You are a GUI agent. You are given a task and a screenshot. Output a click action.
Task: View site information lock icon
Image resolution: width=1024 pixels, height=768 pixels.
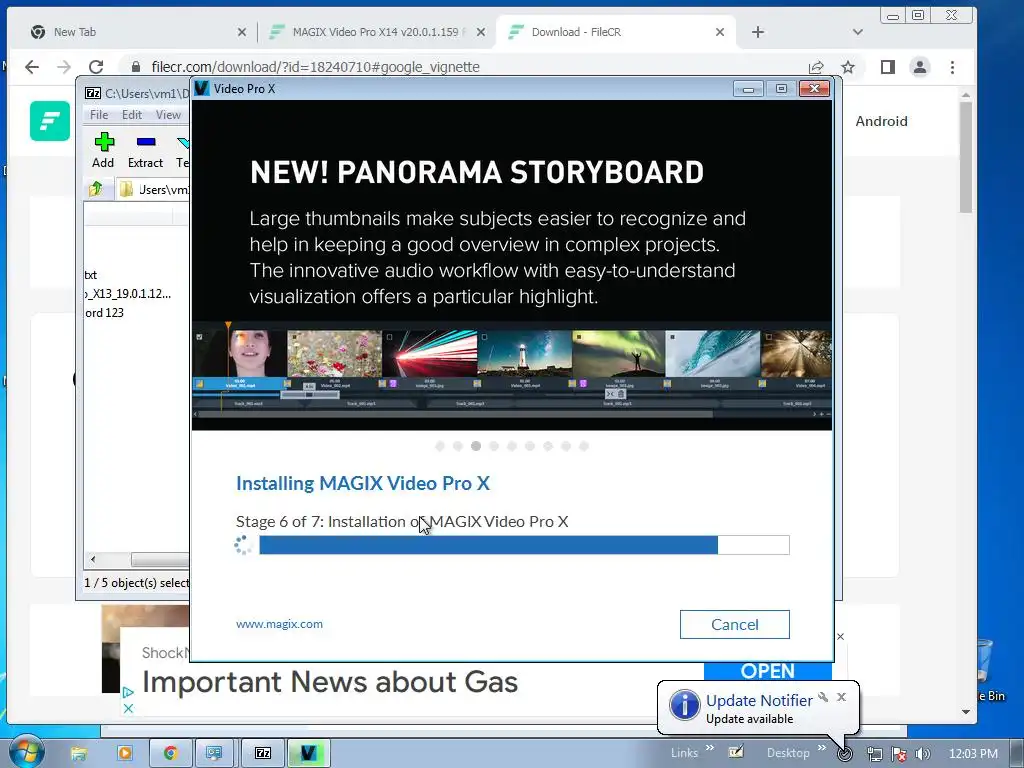pyautogui.click(x=136, y=67)
